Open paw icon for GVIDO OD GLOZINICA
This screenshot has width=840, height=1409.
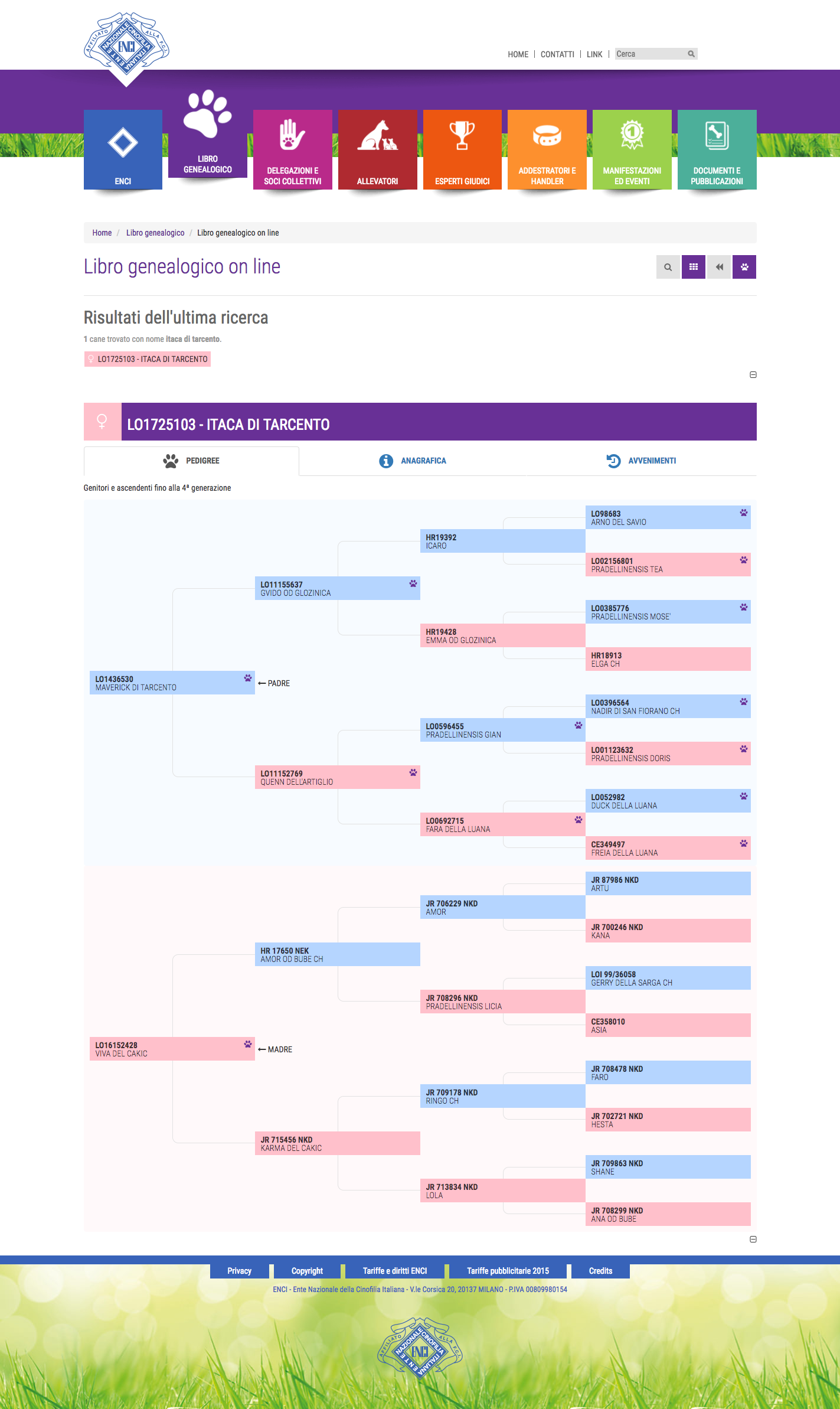413,583
